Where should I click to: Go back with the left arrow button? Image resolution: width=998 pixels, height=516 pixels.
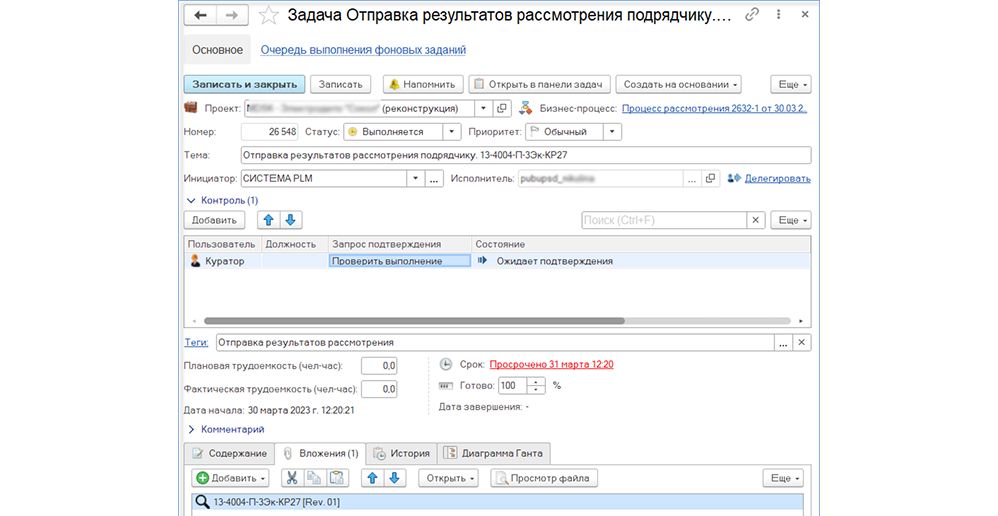(x=200, y=15)
